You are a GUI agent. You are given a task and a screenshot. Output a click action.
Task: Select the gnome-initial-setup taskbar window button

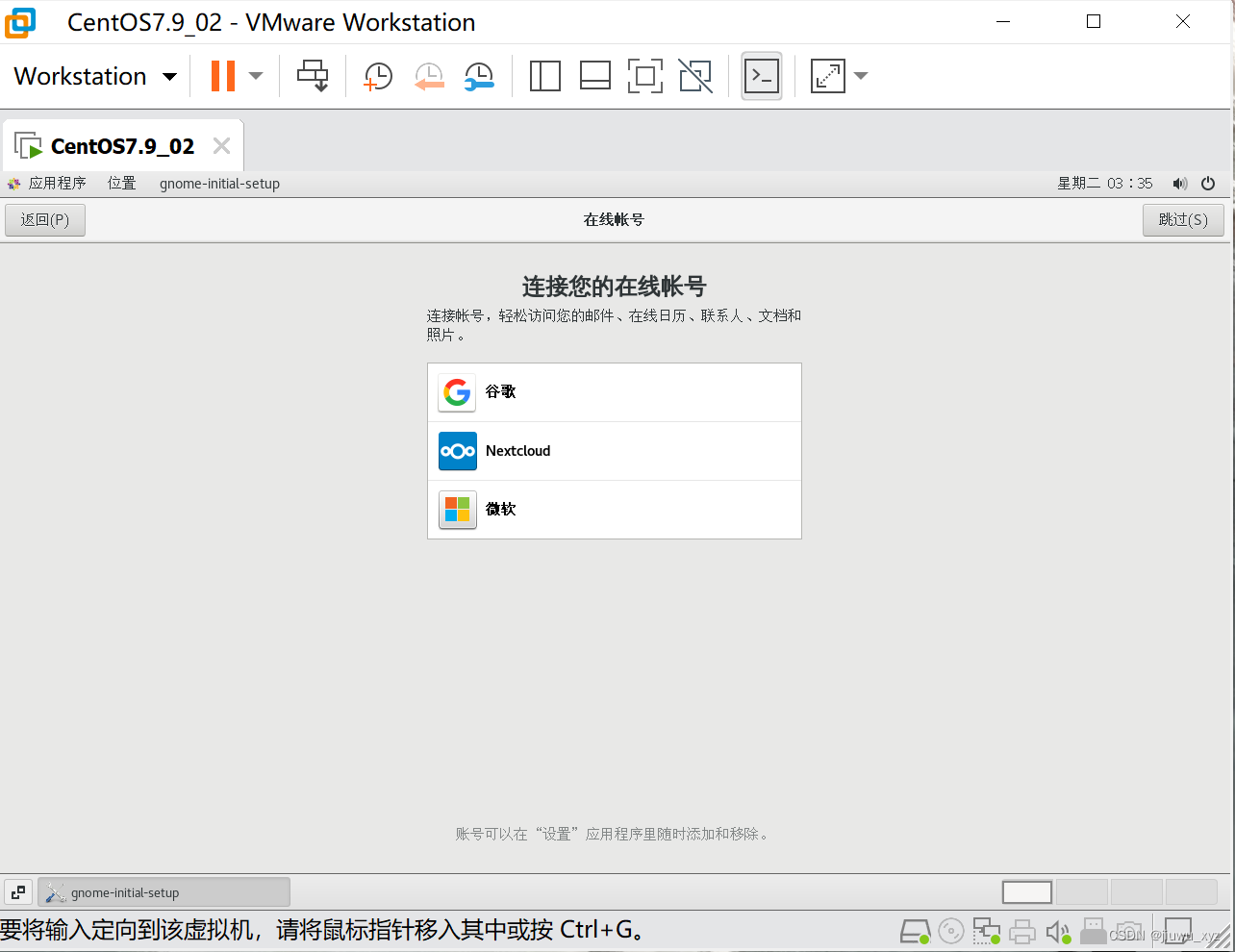pos(164,892)
